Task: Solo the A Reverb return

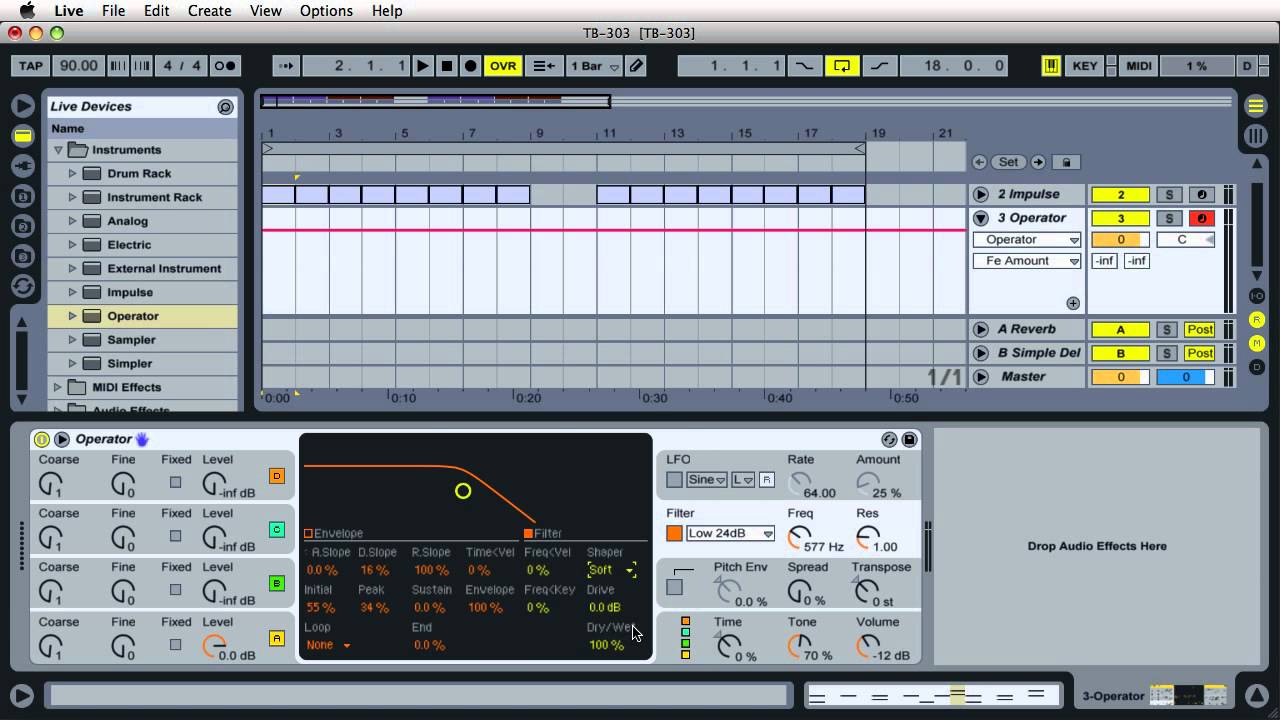Action: point(1167,329)
